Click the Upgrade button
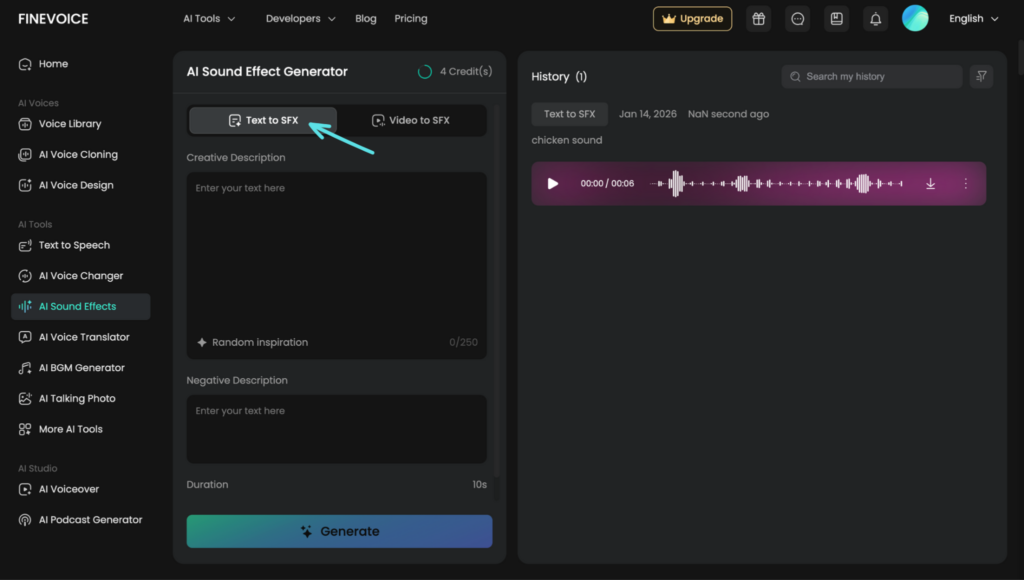The width and height of the screenshot is (1024, 580). point(692,19)
